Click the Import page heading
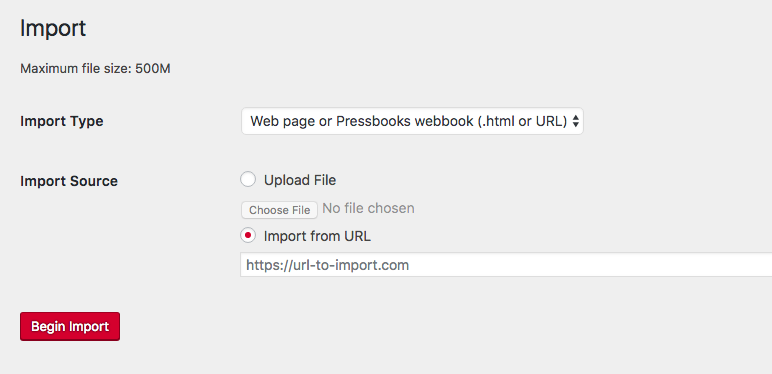The width and height of the screenshot is (772, 374). tap(53, 28)
